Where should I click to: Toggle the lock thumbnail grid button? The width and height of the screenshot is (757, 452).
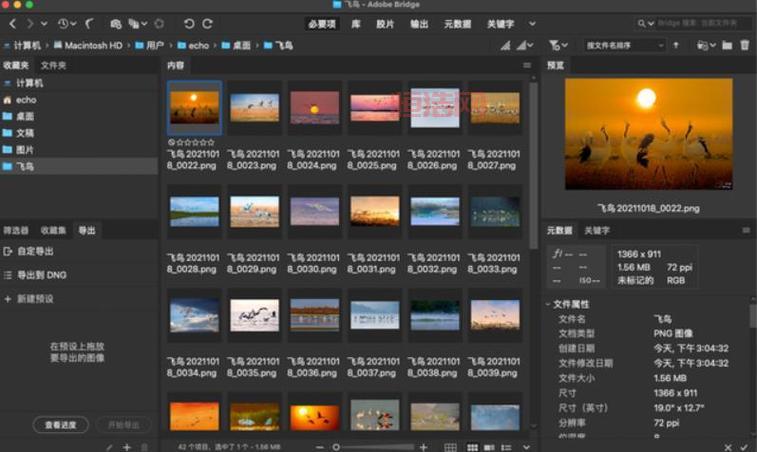pyautogui.click(x=450, y=446)
